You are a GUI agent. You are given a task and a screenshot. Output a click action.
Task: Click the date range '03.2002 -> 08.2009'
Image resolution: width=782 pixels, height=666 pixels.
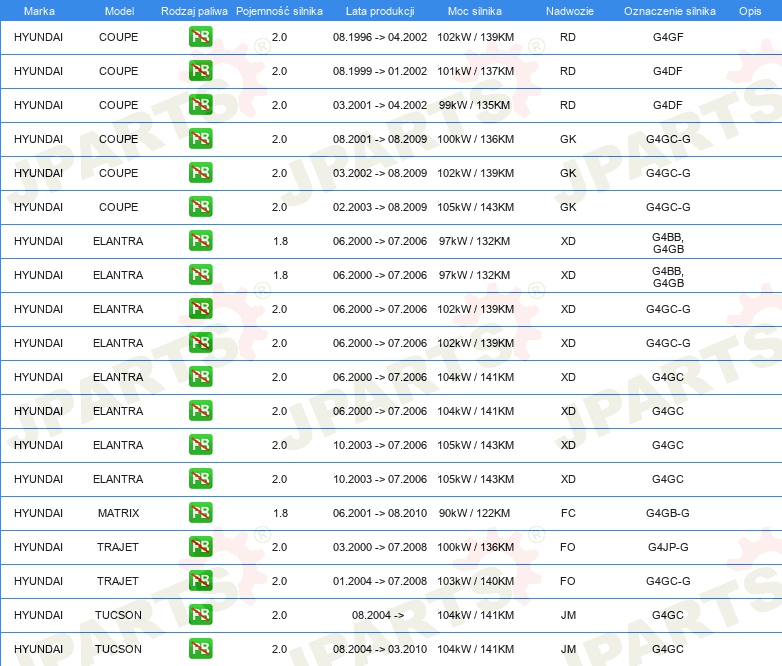click(380, 173)
